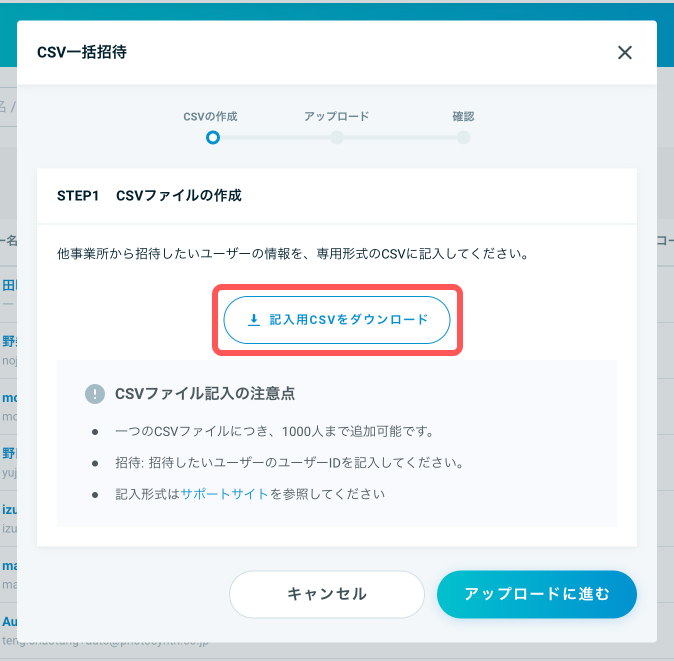The image size is (674, 661).
Task: Click the キャンセル button
Action: click(x=327, y=594)
